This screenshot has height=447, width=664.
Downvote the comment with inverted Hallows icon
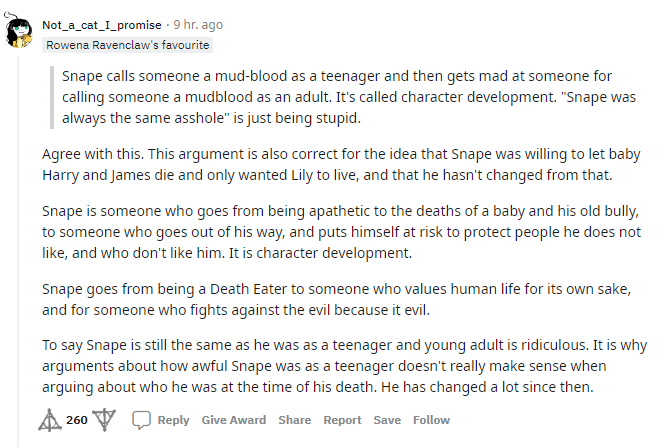(x=104, y=420)
